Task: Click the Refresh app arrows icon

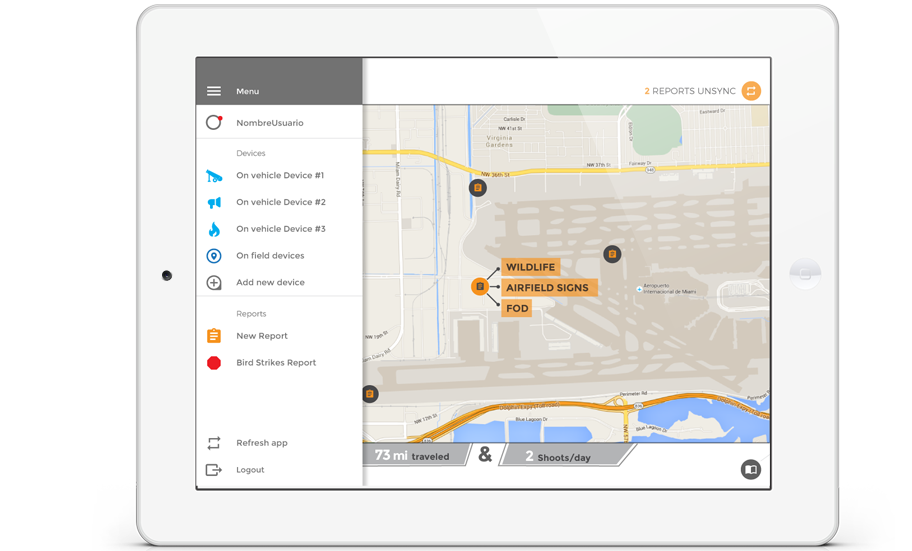Action: click(x=214, y=443)
